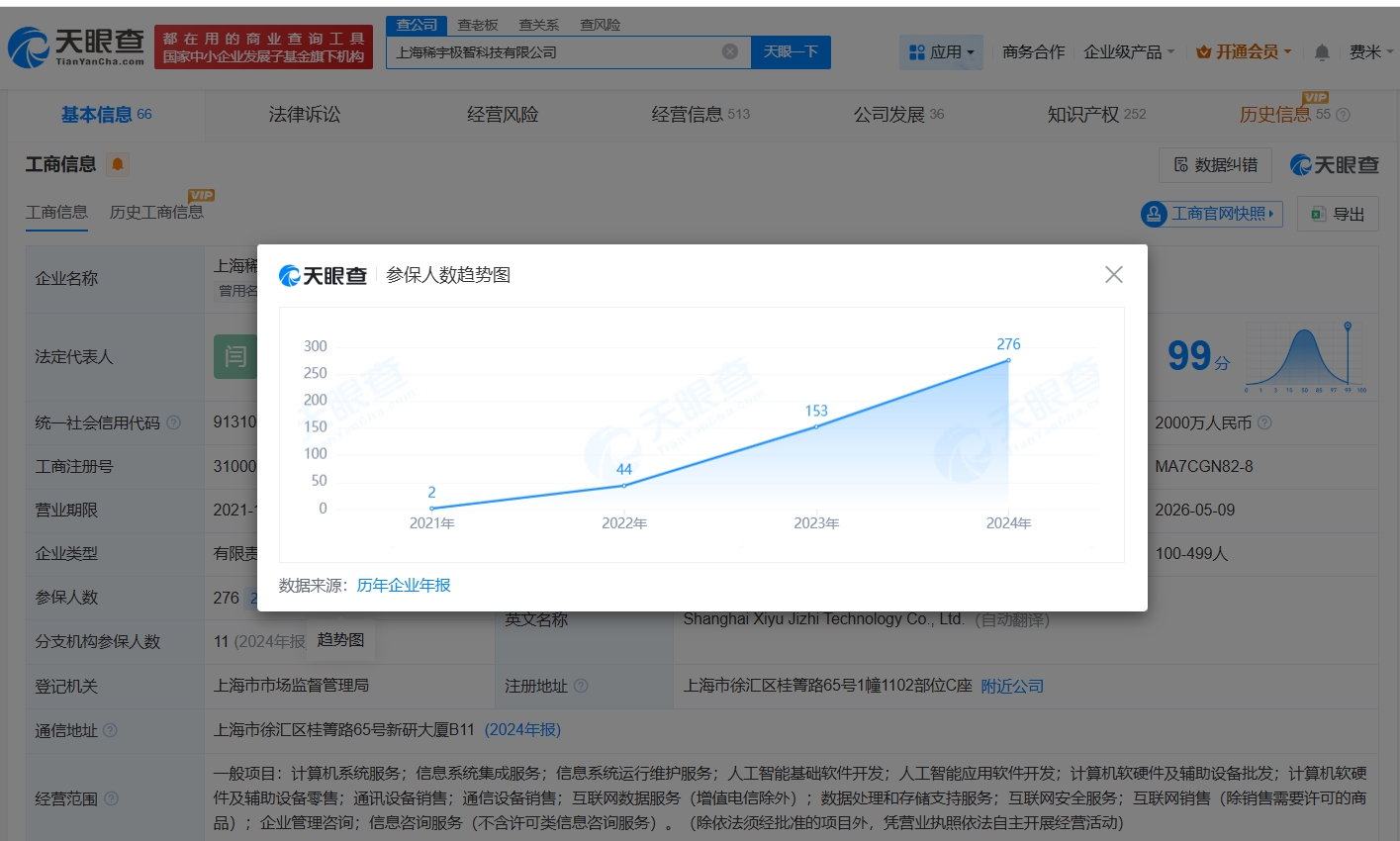
Task: Click the 趋势图 label under 参保人数
Action: (340, 640)
